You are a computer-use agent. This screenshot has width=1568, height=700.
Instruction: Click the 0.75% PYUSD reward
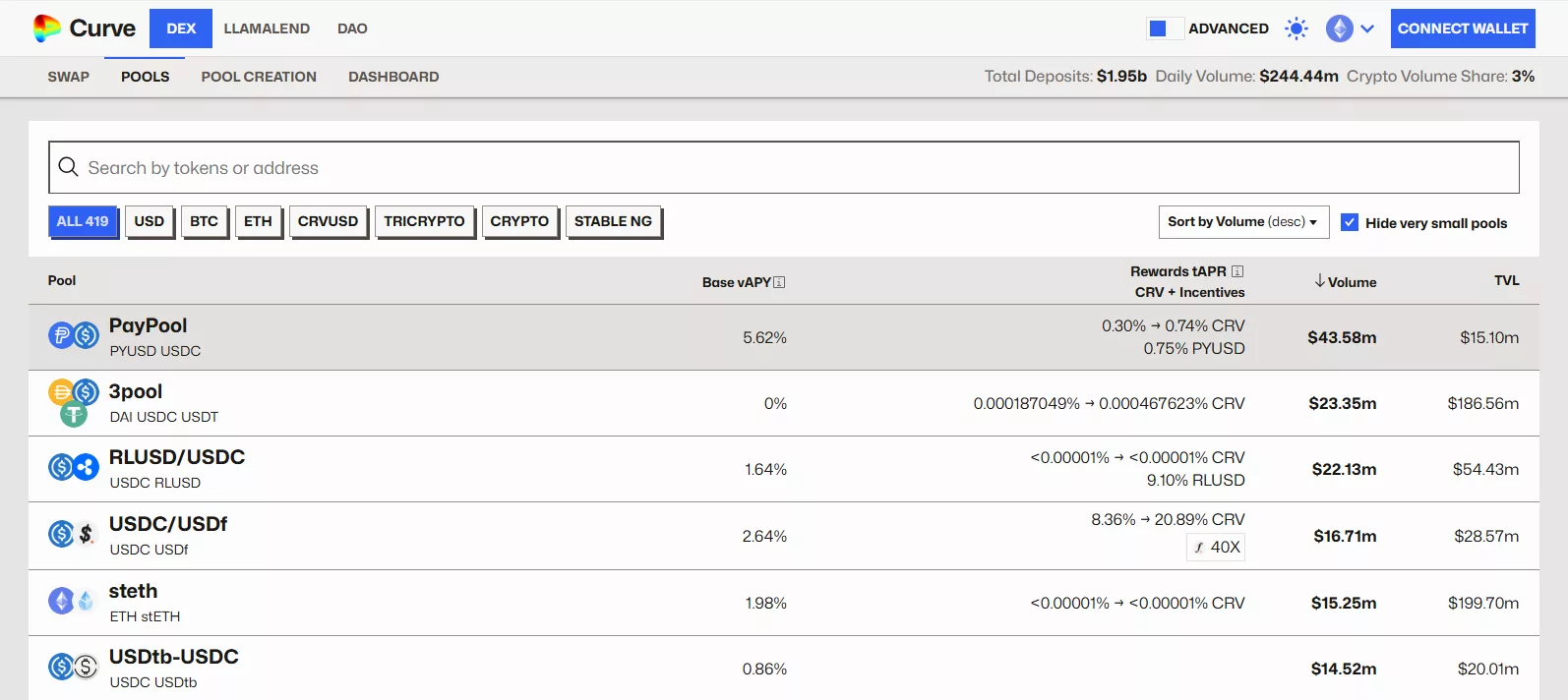pyautogui.click(x=1194, y=348)
